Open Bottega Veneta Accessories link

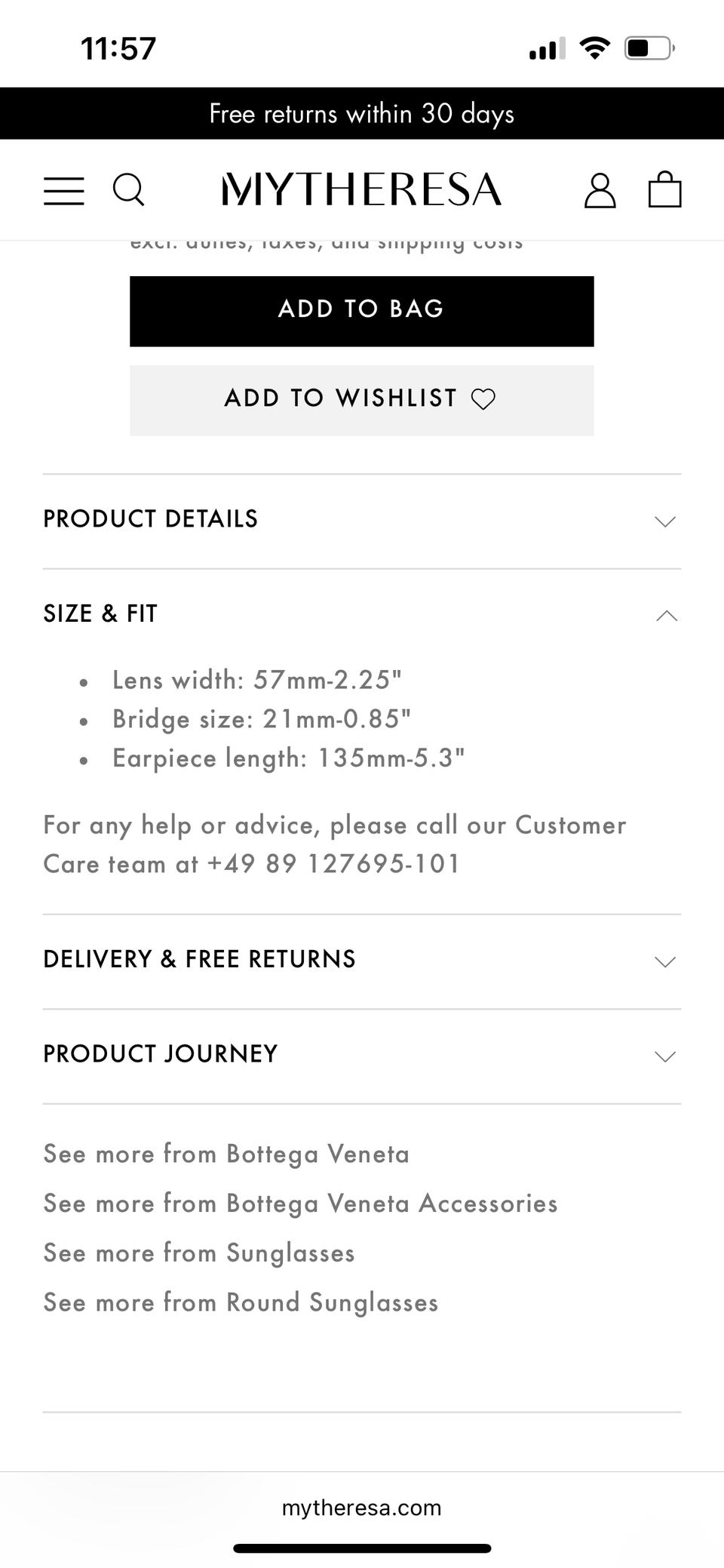pyautogui.click(x=300, y=1203)
